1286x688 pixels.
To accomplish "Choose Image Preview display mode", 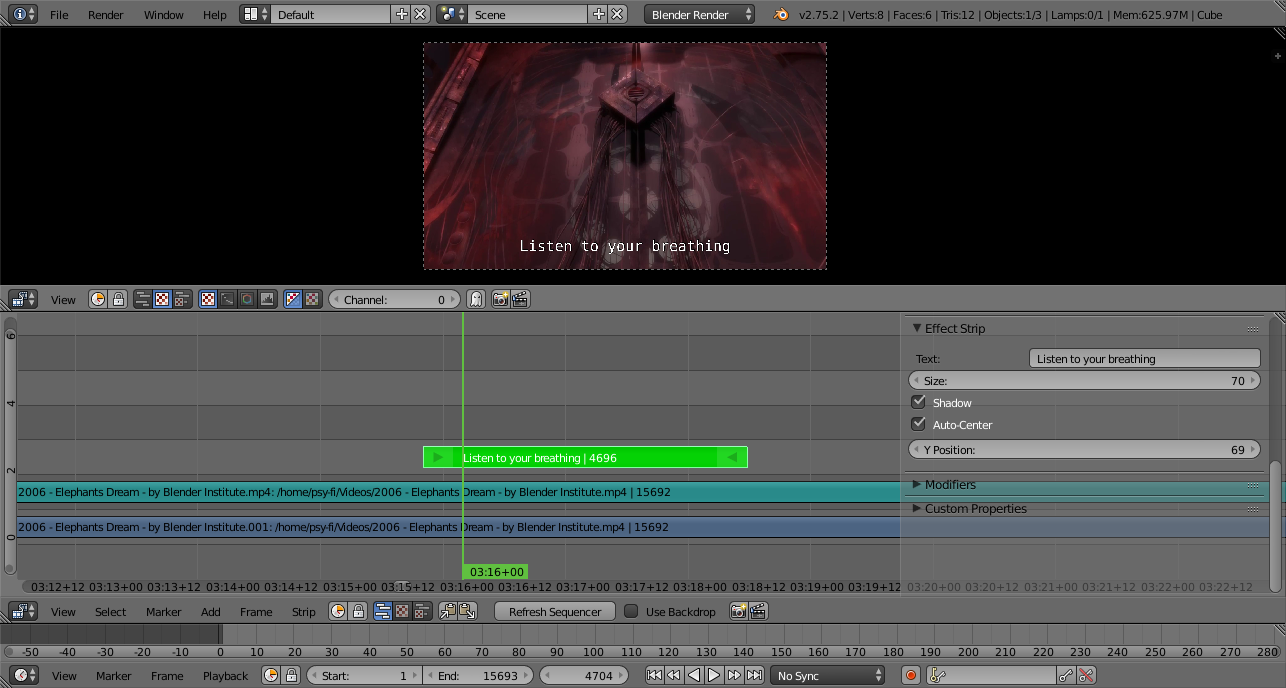I will click(208, 299).
